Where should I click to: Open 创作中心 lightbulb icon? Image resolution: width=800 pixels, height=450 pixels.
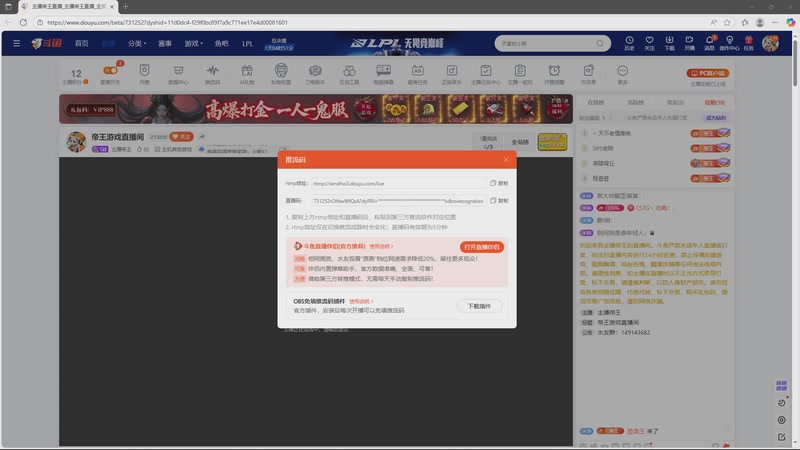pos(729,43)
